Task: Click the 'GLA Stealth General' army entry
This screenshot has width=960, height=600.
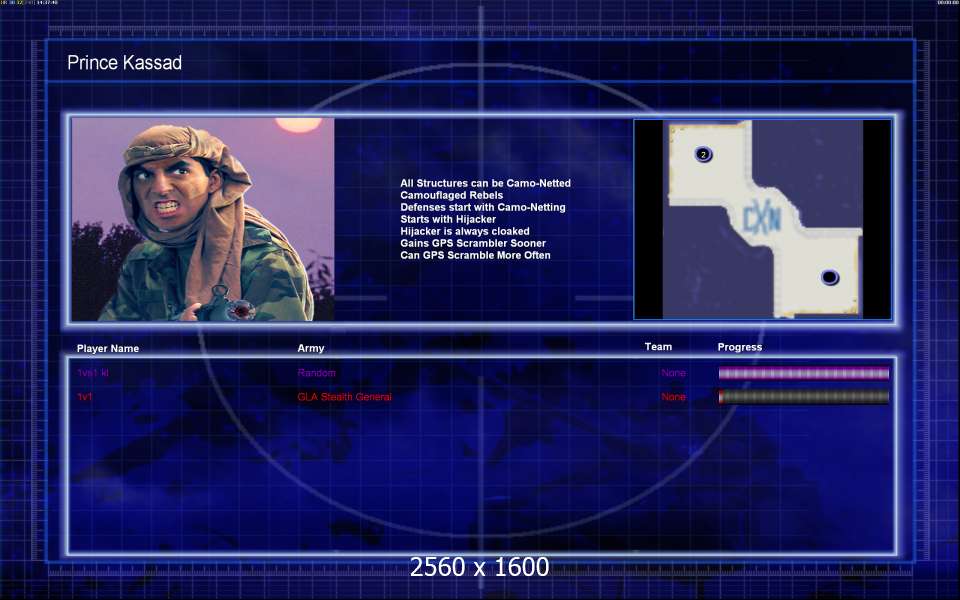Action: [345, 397]
